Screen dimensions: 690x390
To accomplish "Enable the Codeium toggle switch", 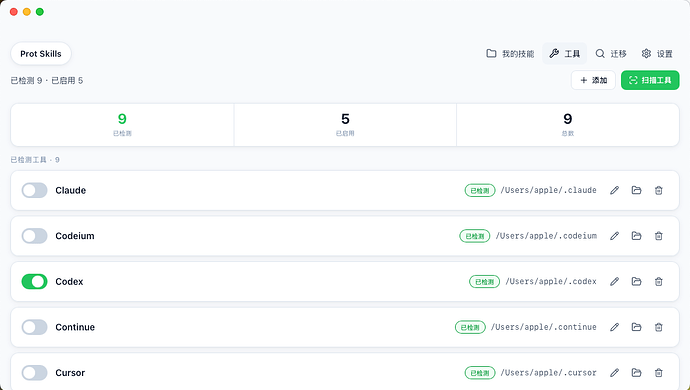I will 34,236.
